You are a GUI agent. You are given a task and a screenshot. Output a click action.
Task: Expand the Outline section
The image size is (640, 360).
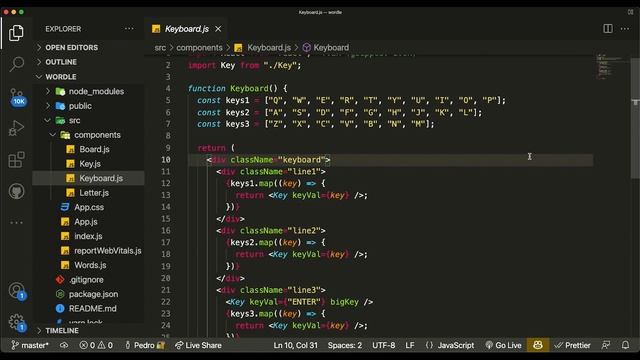88,62
